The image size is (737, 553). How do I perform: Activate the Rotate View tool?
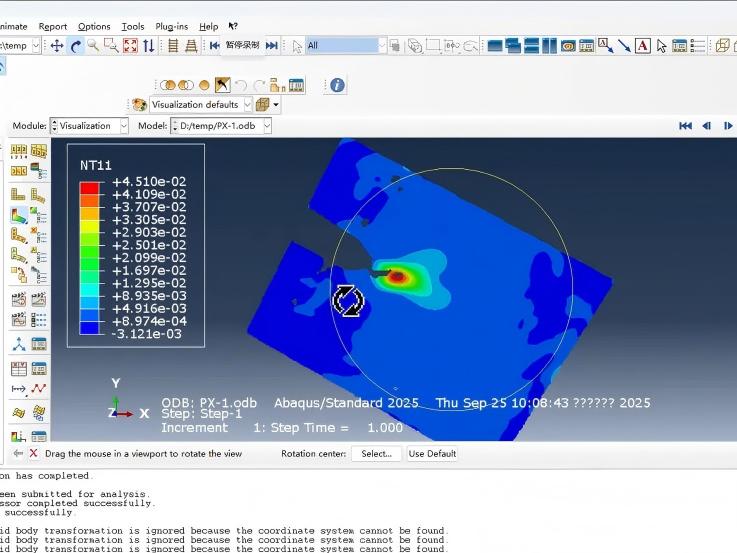75,45
